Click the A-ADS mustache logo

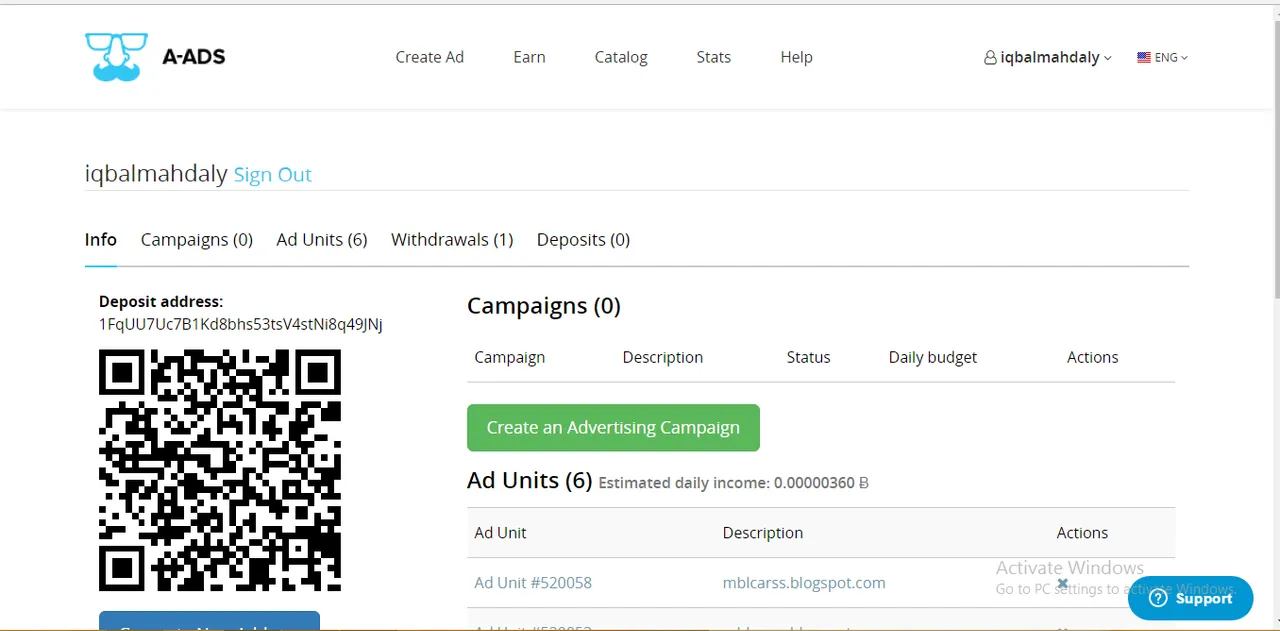117,56
